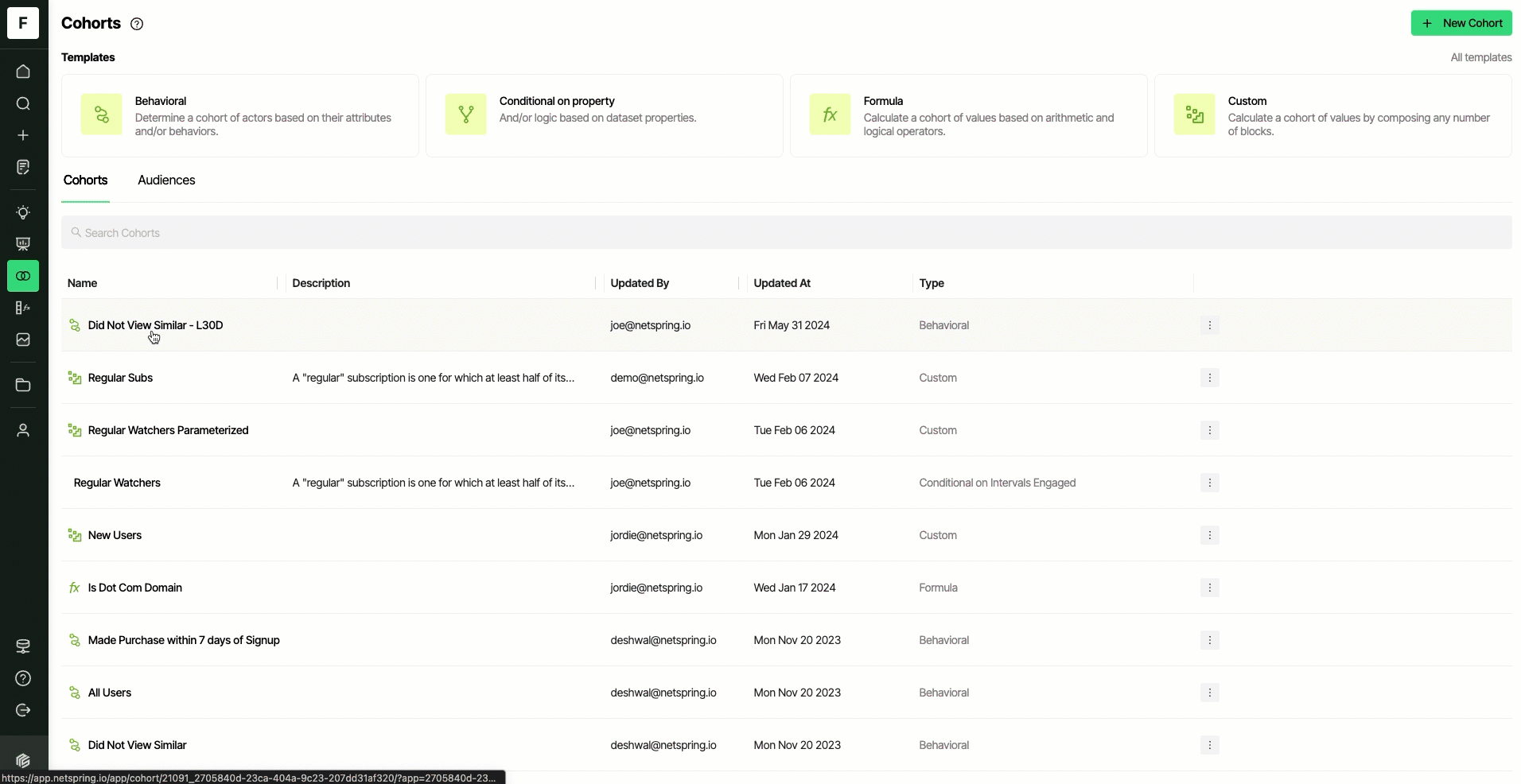Click the custom blocks icon beside Regular Subs
Image resolution: width=1521 pixels, height=784 pixels.
75,378
